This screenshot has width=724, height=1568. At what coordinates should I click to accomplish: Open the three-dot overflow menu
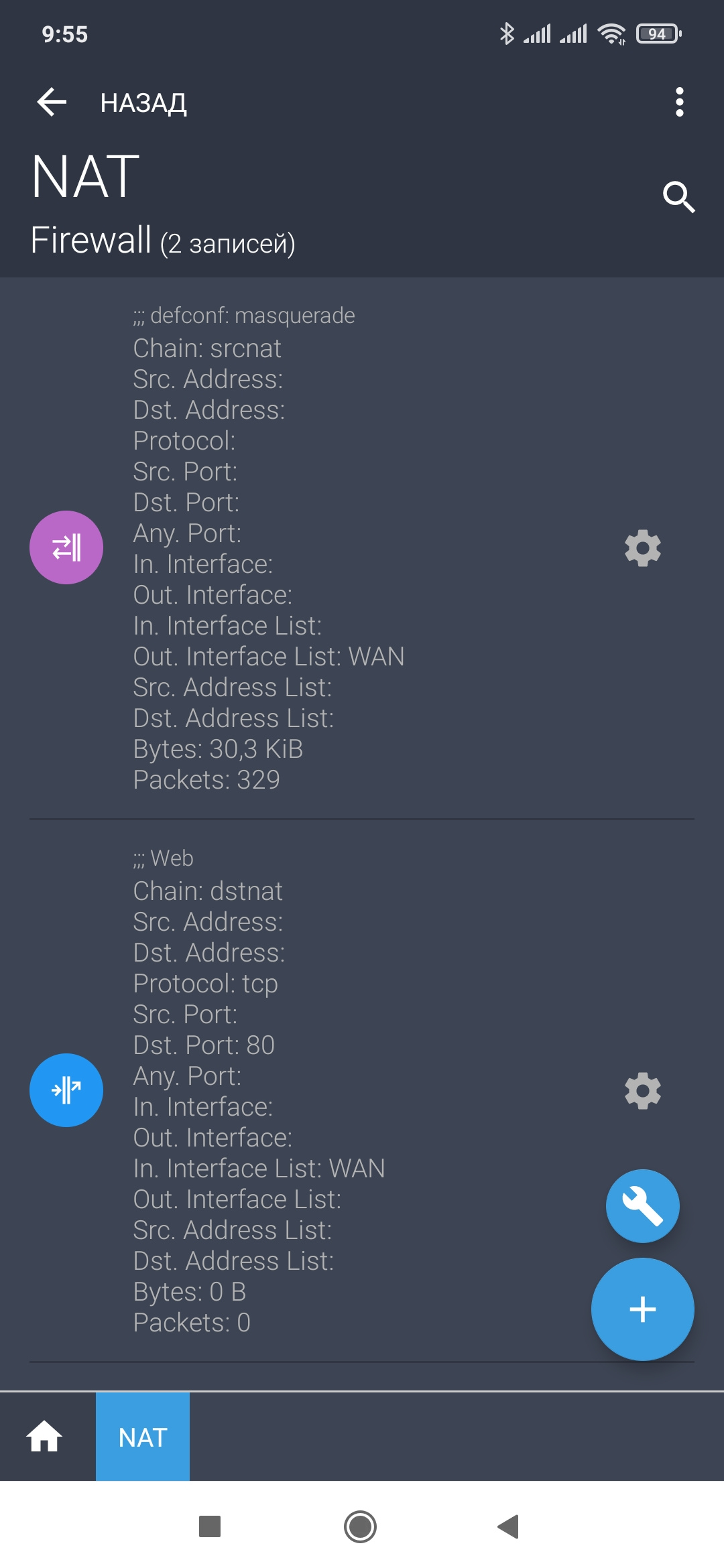coord(679,103)
